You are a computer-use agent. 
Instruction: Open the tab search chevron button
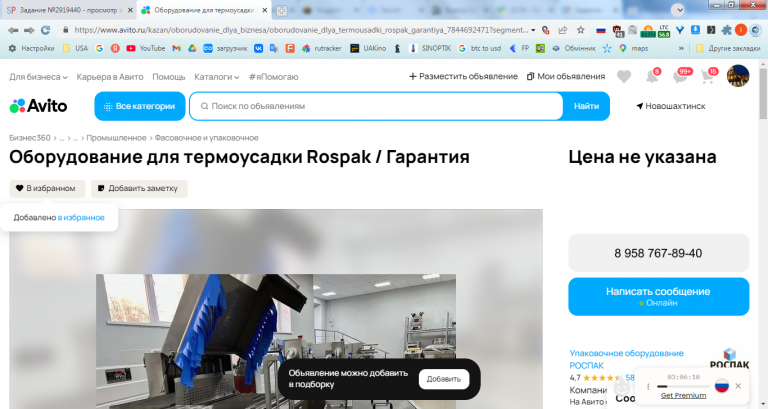click(677, 10)
